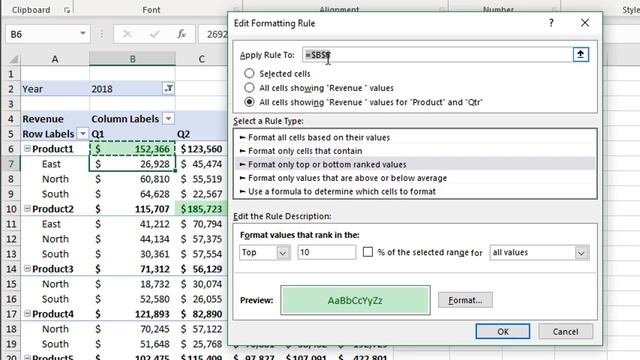Click the formula bar enter checkmark icon
The image size is (640, 360).
tap(154, 34)
